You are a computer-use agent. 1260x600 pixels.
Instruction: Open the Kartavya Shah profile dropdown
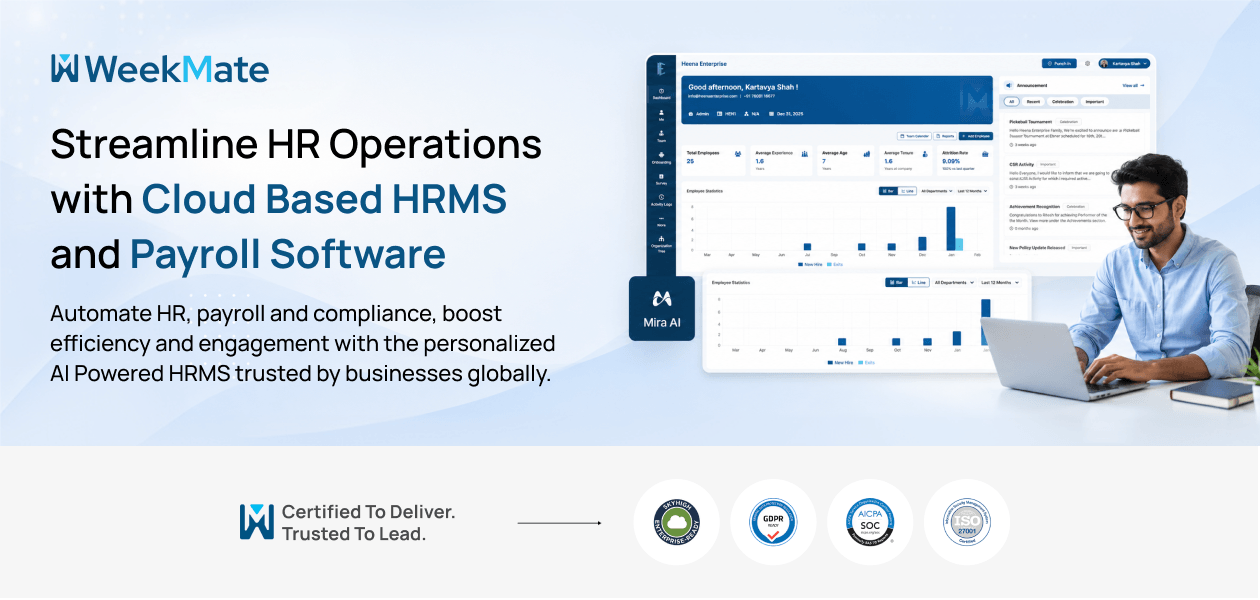point(1124,64)
